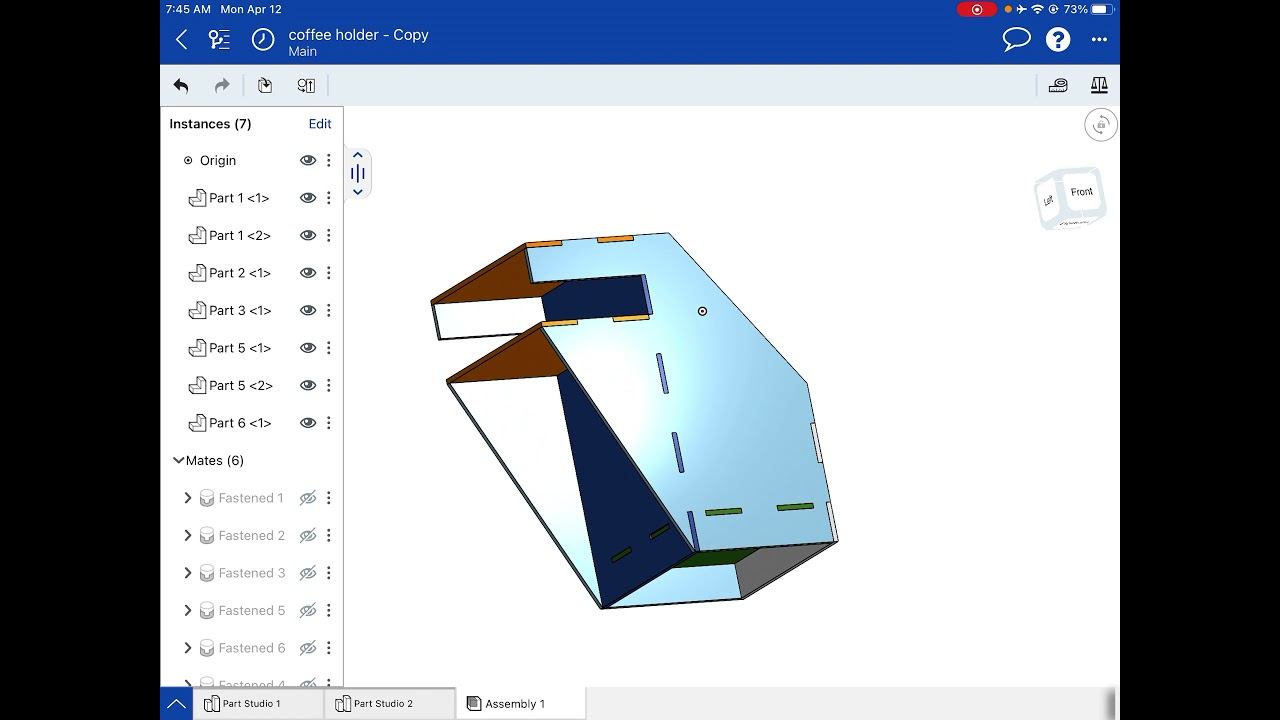This screenshot has height=720, width=1280.
Task: Collapse the Mates (6) section
Action: 178,460
